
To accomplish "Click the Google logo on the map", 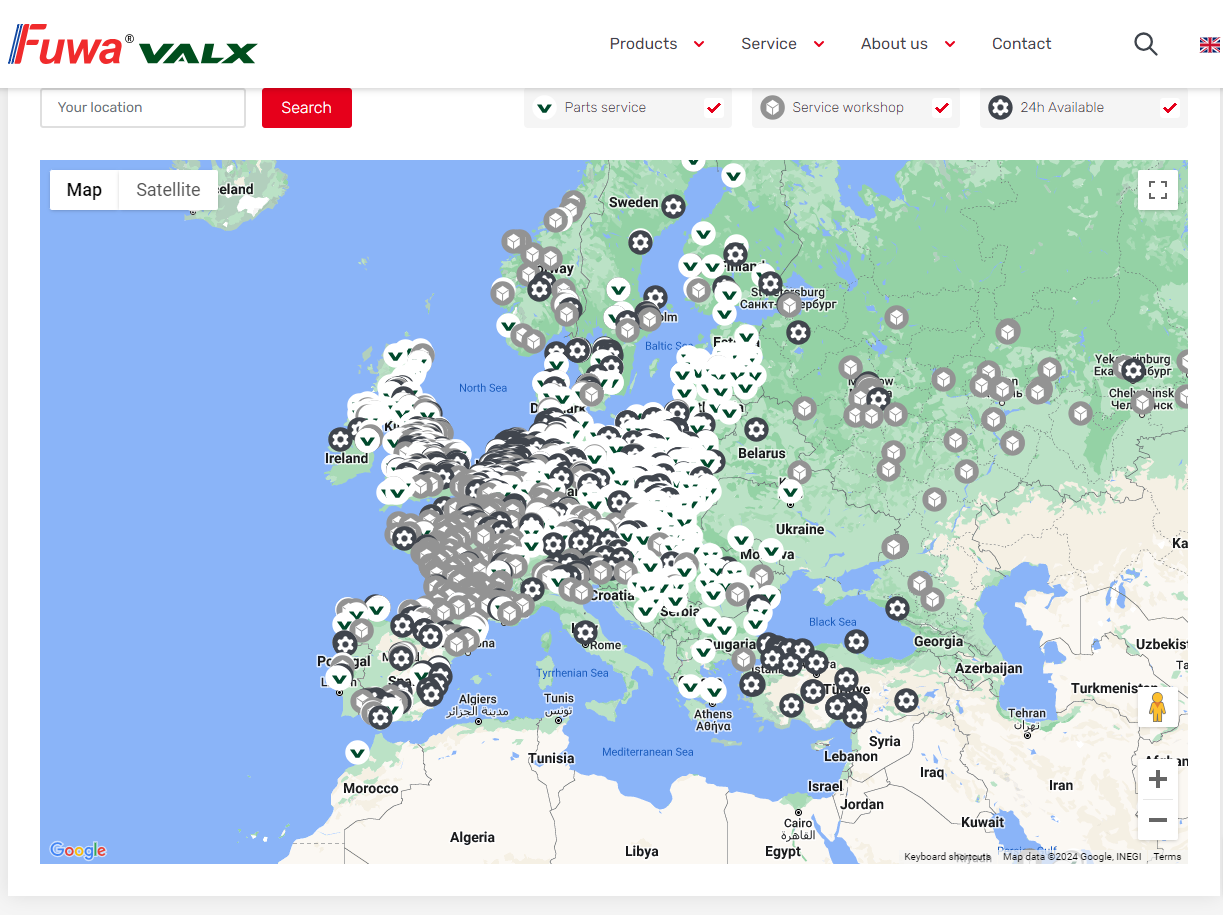I will pos(77,849).
